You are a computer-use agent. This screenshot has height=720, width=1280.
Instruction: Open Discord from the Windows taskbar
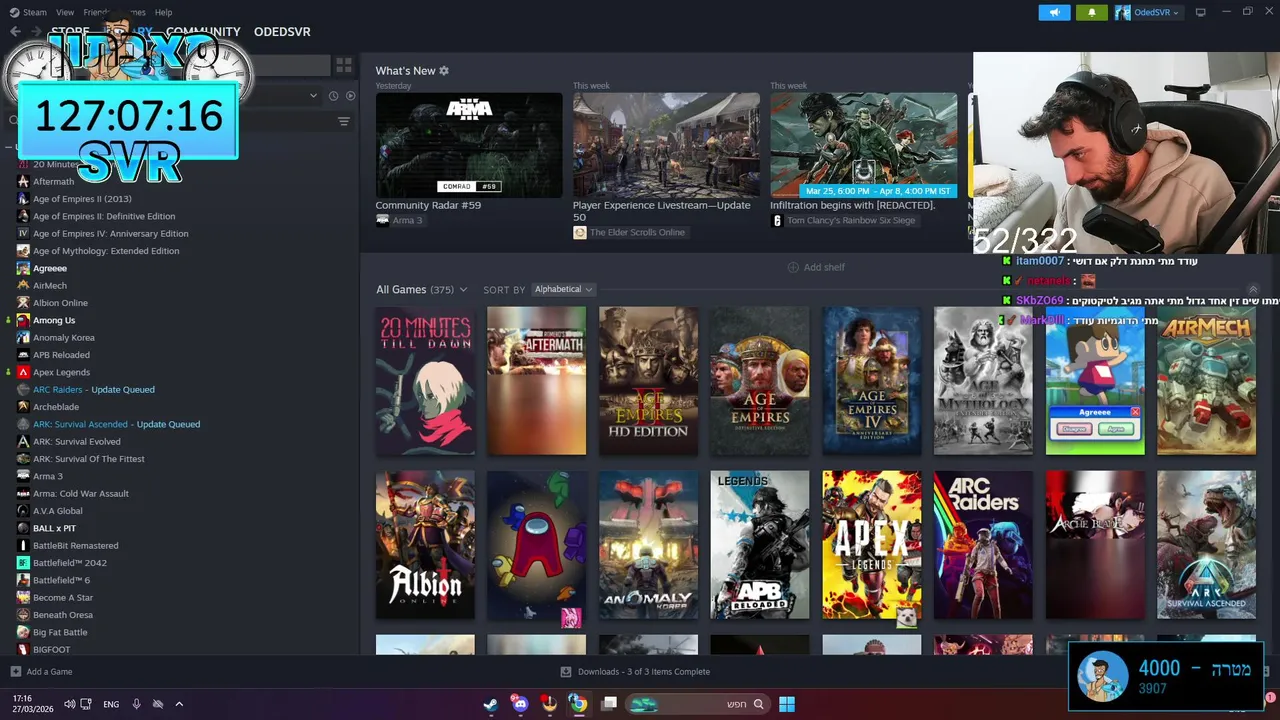coord(519,704)
